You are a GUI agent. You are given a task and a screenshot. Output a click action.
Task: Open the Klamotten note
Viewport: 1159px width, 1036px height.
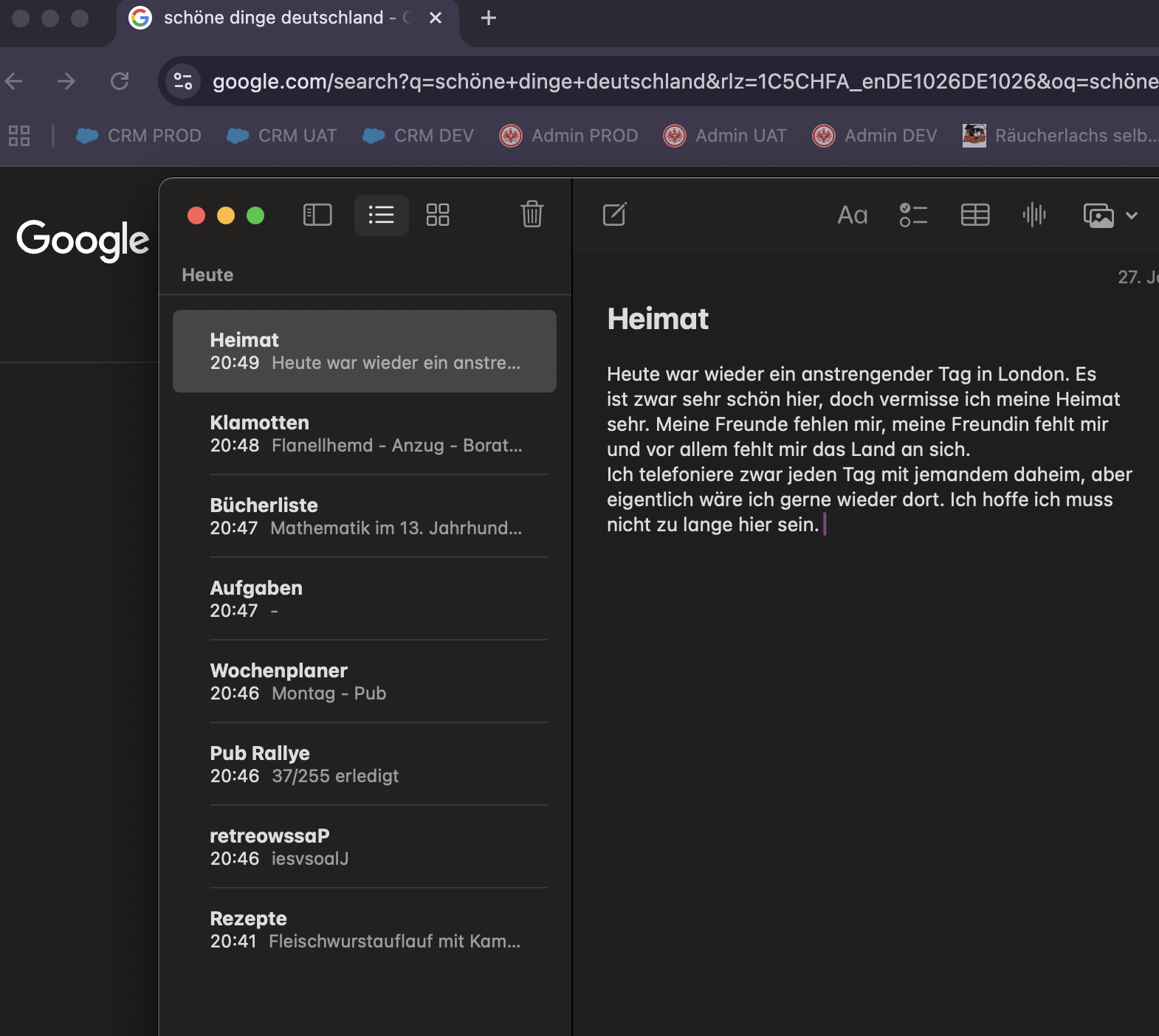tap(365, 434)
